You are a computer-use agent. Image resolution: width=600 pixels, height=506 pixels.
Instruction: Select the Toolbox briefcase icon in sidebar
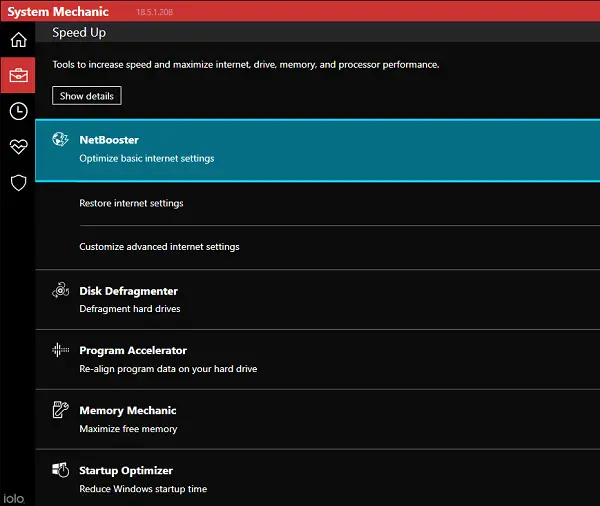pos(18,75)
